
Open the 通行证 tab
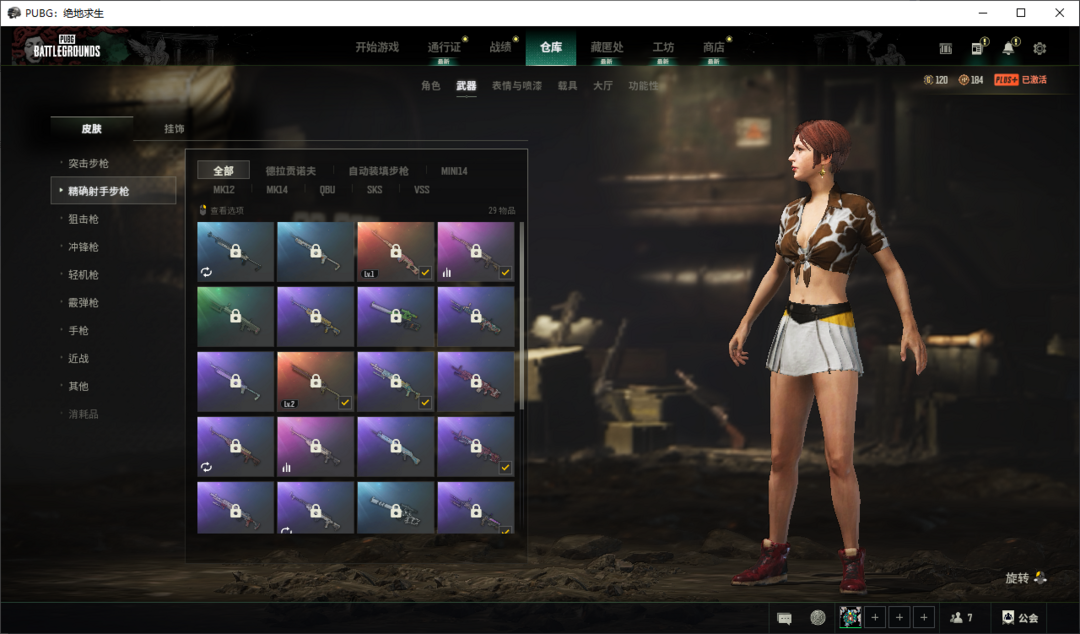444,47
